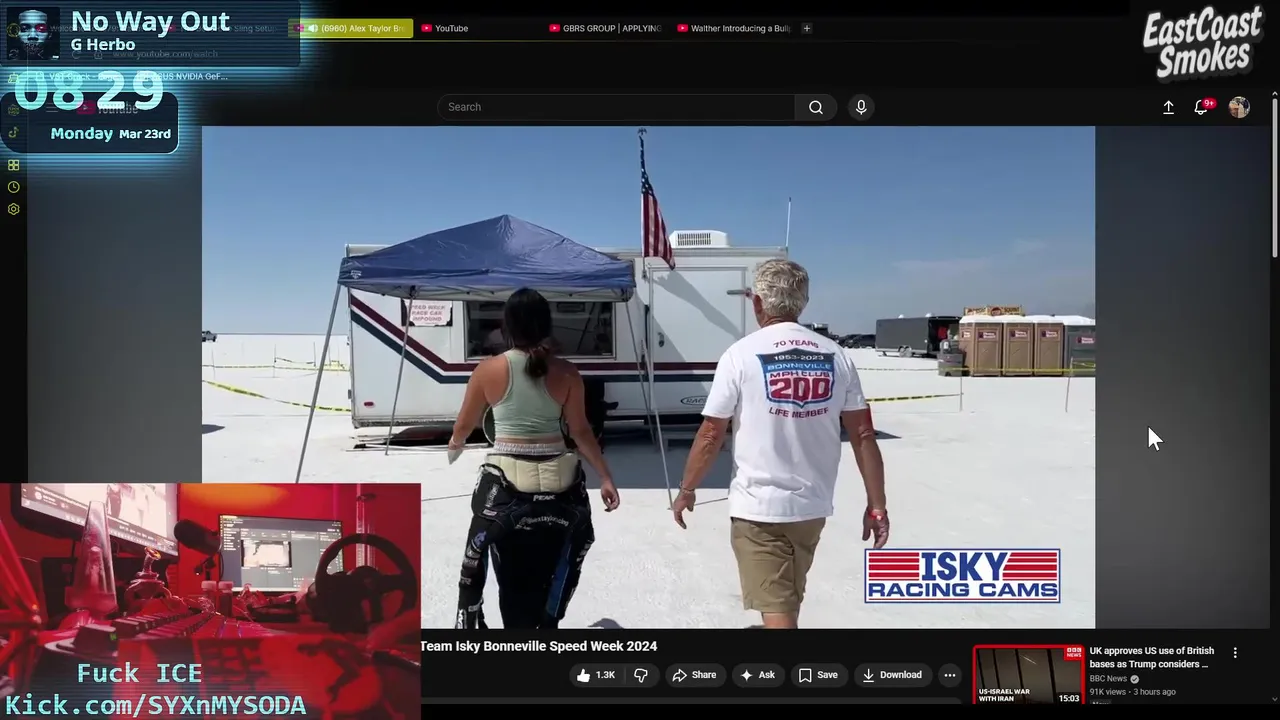Viewport: 1280px width, 720px height.
Task: Open options menu for the BBC News video
Action: (x=1235, y=652)
